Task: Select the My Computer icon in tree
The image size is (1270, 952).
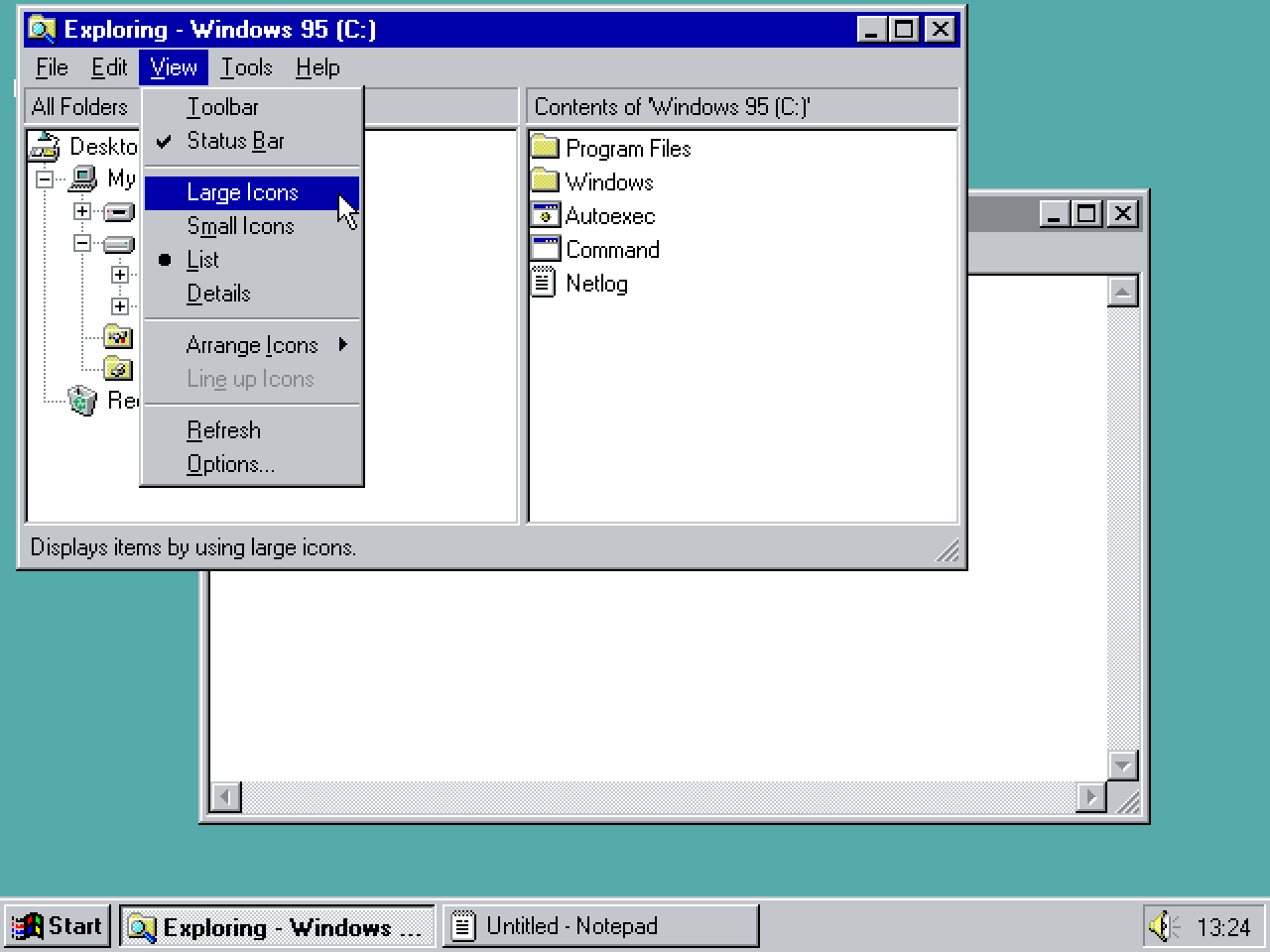Action: click(x=82, y=178)
